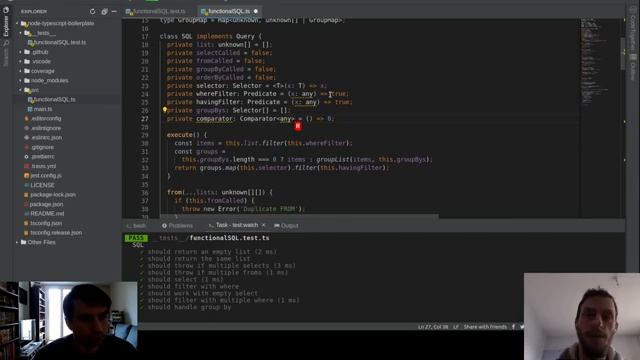Image resolution: width=640 pixels, height=360 pixels.
Task: Click the editor horizontal scrollbar thumb
Action: (x=299, y=216)
